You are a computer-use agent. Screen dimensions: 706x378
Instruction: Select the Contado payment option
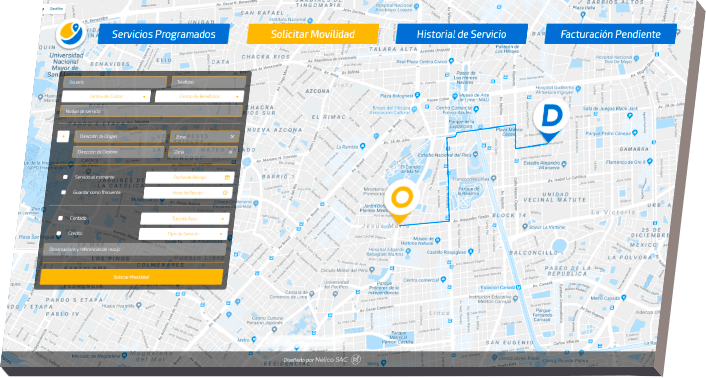(x=60, y=218)
